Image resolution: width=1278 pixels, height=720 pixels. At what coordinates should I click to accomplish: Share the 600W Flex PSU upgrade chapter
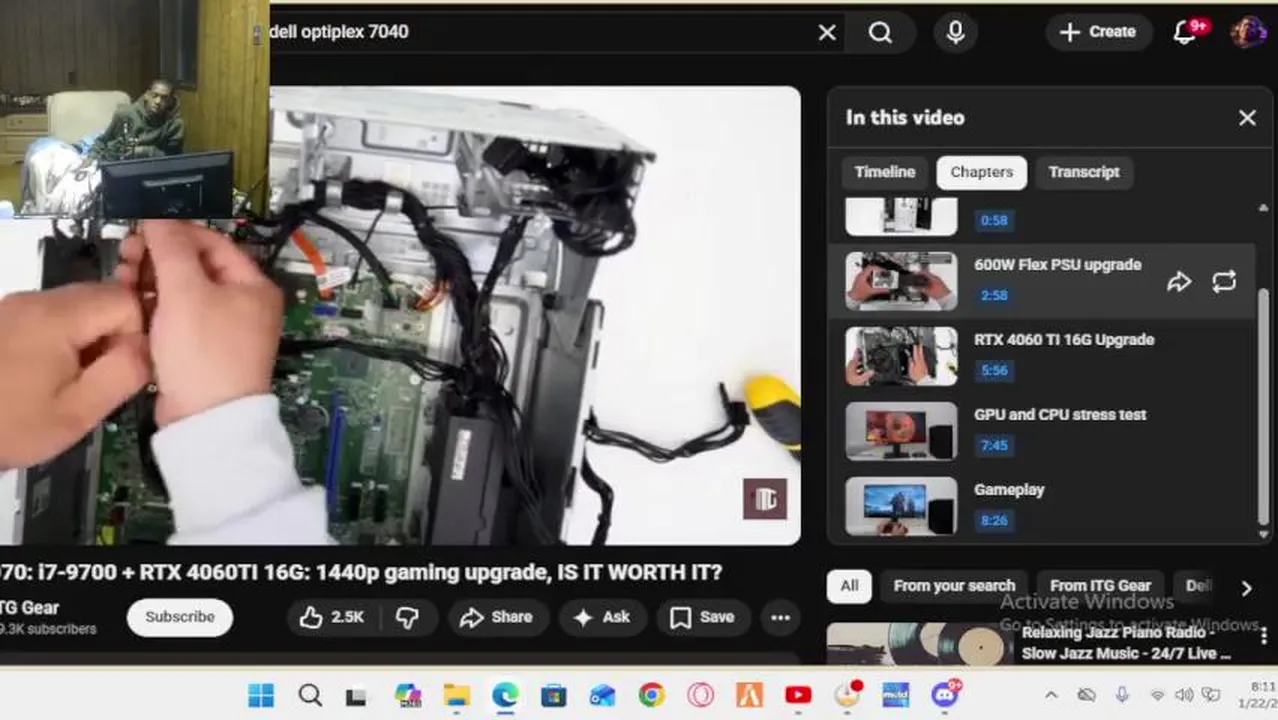(1179, 282)
